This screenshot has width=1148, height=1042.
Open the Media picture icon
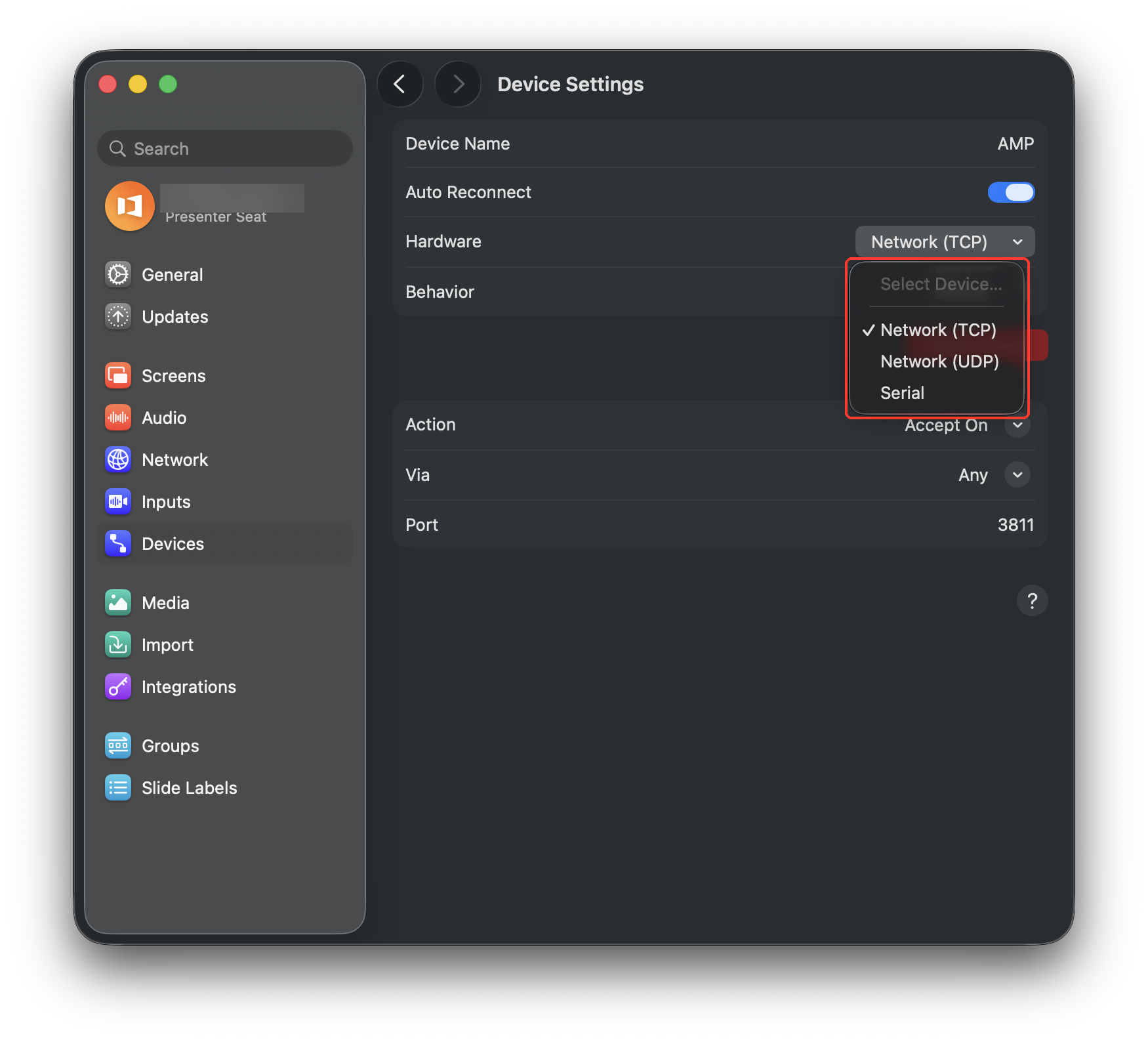click(118, 602)
